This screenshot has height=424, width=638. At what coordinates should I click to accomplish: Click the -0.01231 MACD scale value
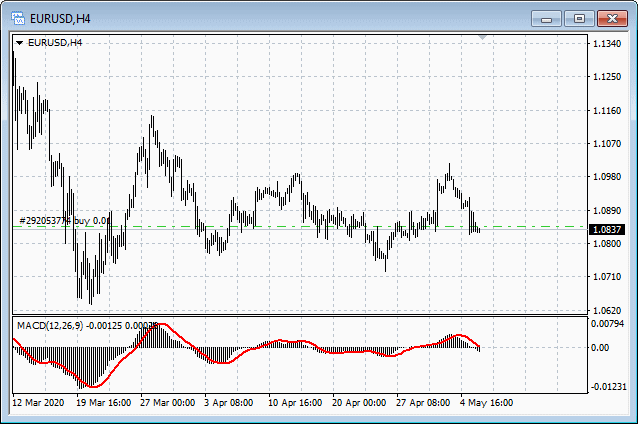click(608, 387)
